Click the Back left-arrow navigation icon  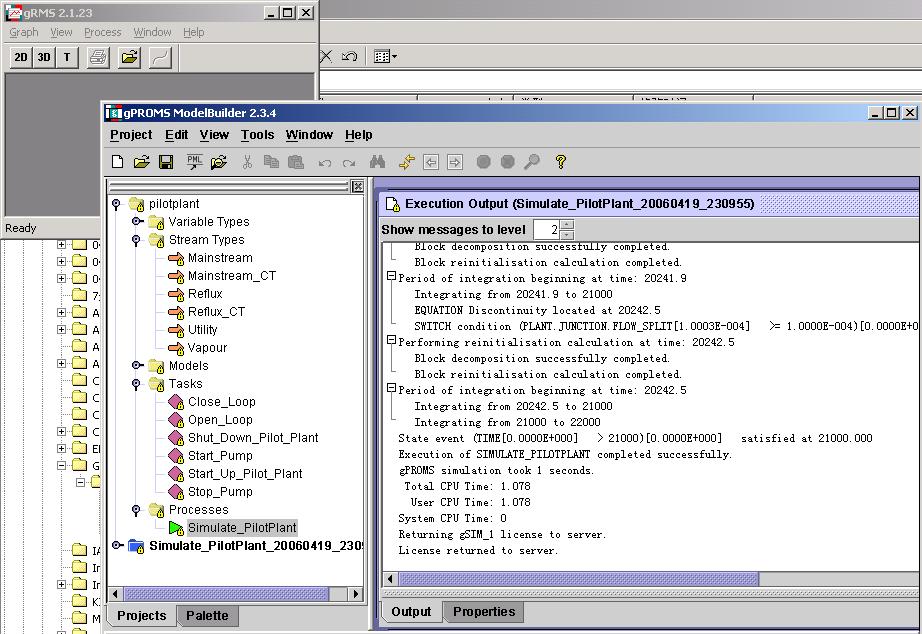tap(431, 162)
